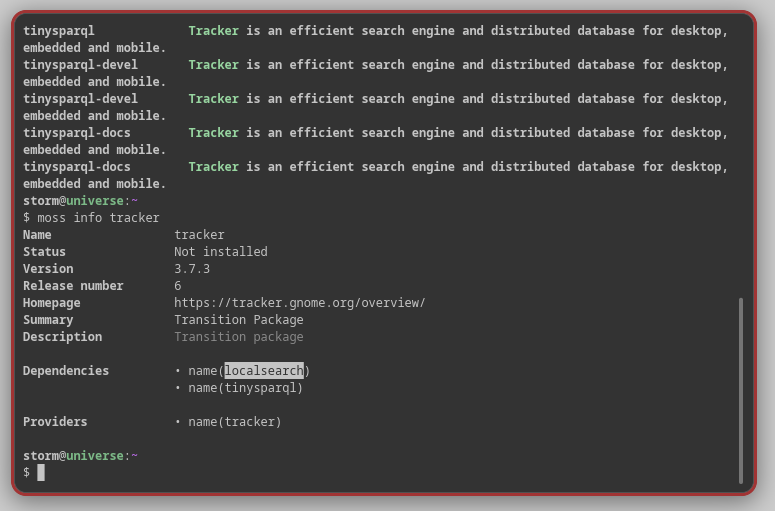
Task: Click the Version field label
Action: click(x=48, y=269)
